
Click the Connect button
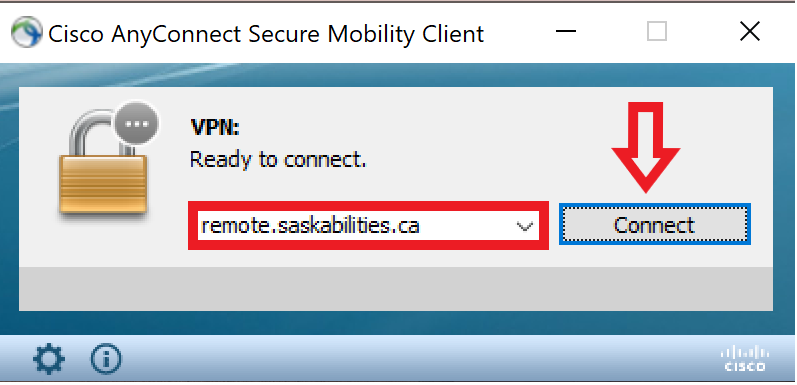tap(655, 225)
